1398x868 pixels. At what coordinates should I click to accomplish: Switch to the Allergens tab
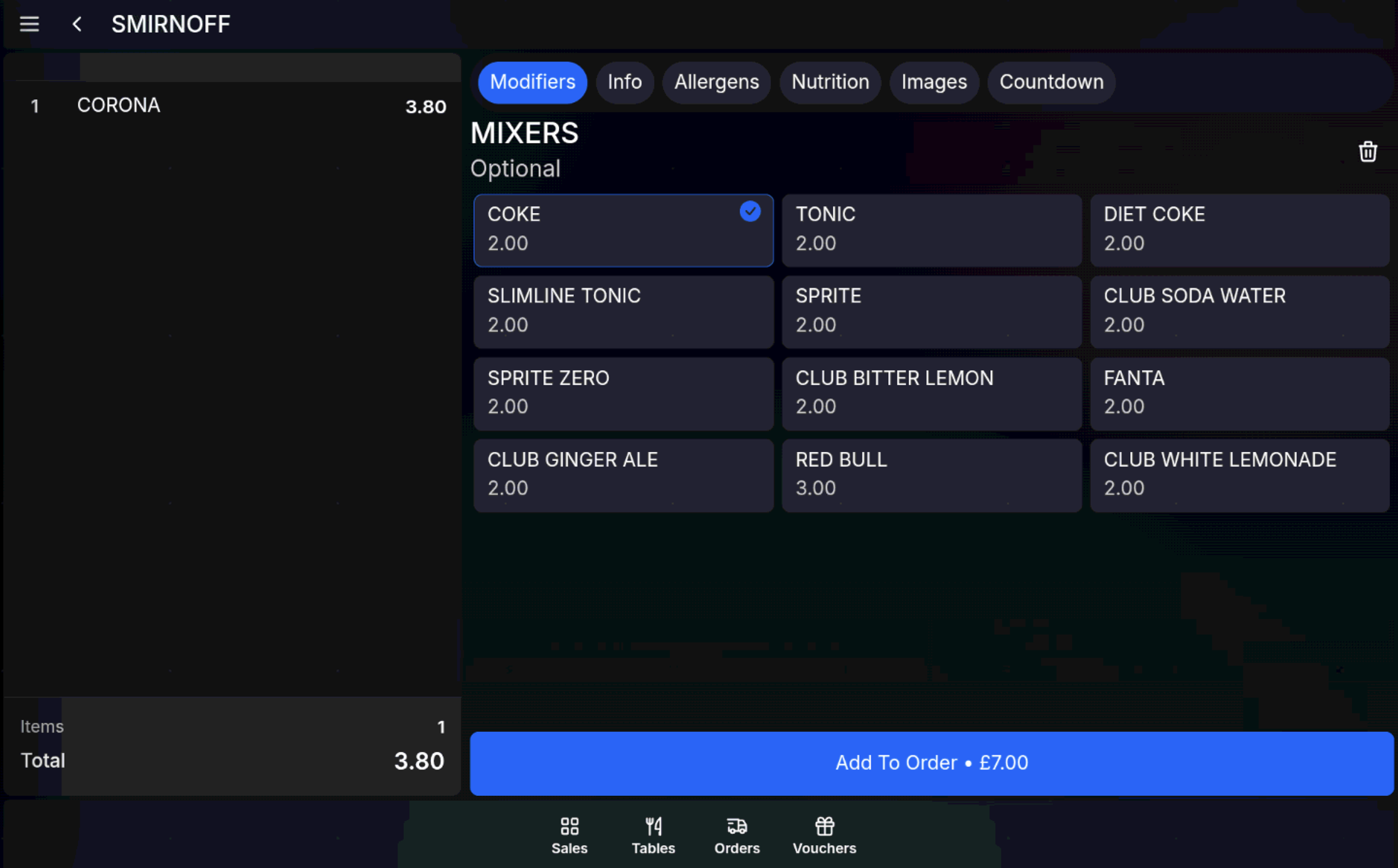pos(716,82)
